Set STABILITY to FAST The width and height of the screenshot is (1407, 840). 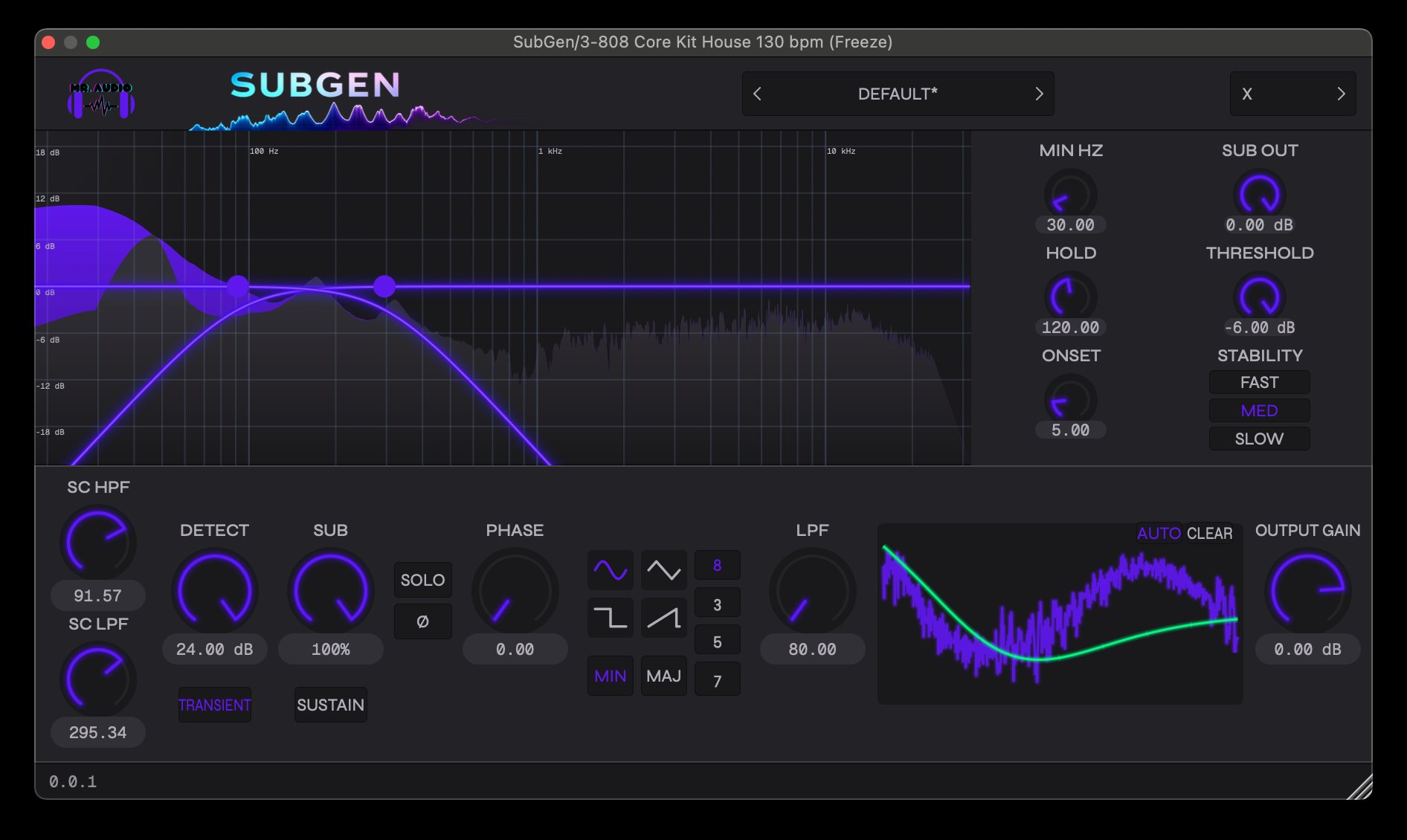[1259, 382]
